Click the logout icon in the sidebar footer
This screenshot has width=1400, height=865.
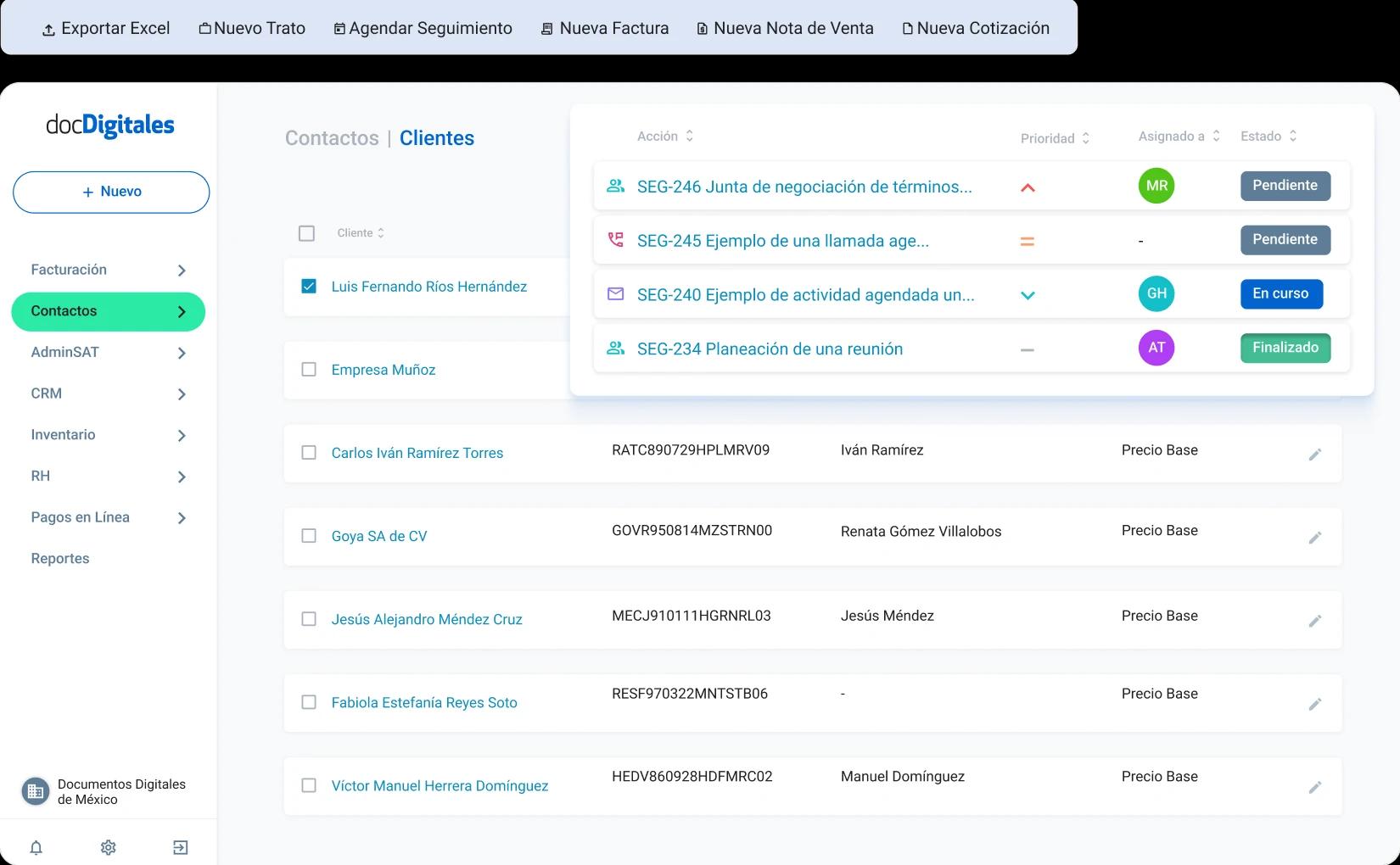tap(180, 846)
